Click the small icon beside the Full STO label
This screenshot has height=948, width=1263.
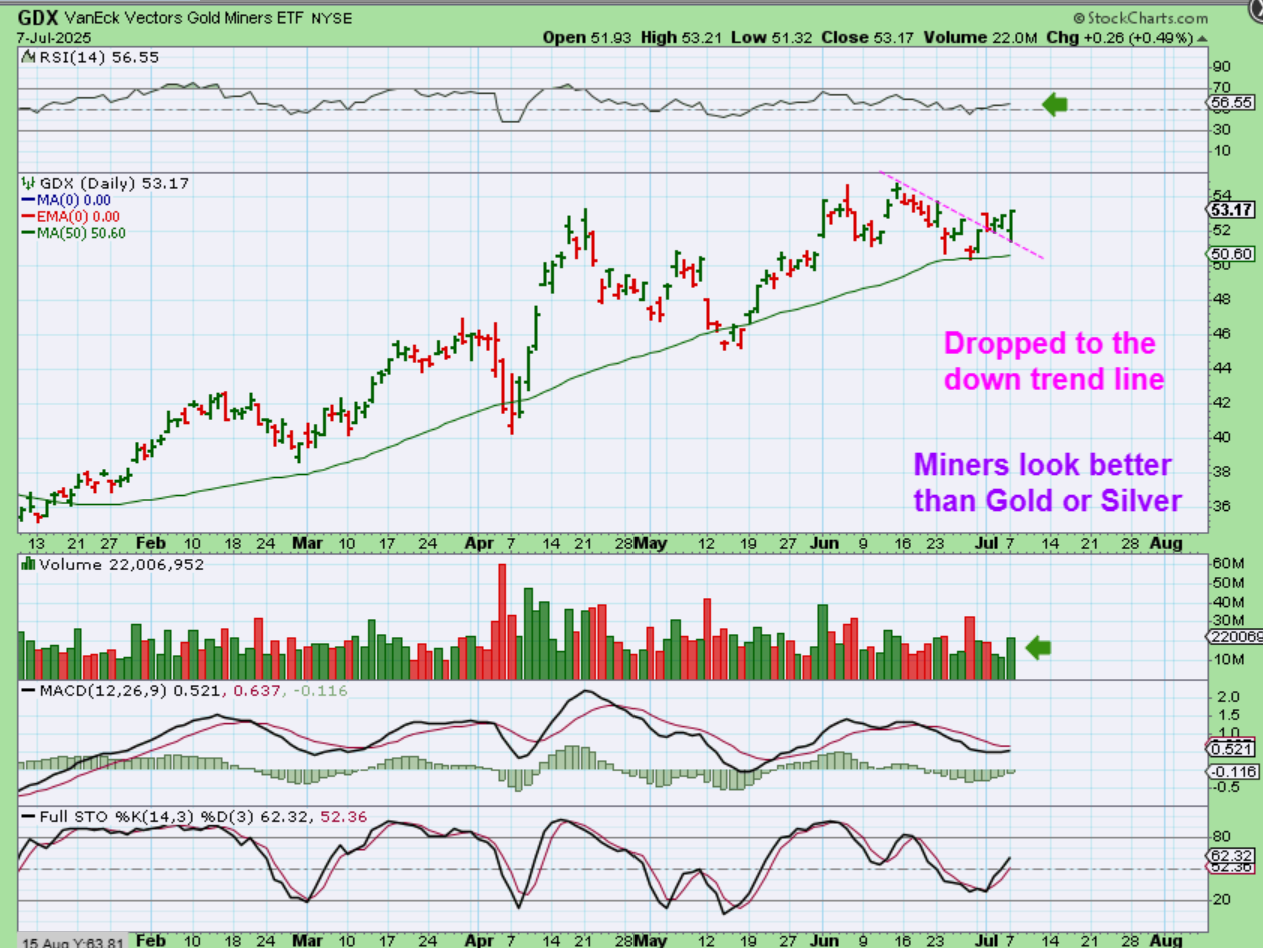26,817
